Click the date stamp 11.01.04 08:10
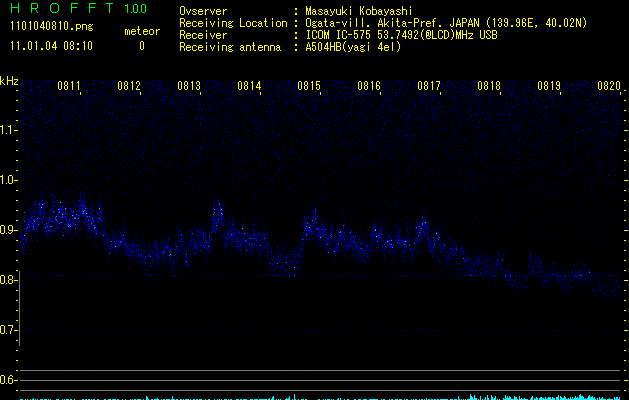This screenshot has height=400, width=629. pyautogui.click(x=50, y=46)
